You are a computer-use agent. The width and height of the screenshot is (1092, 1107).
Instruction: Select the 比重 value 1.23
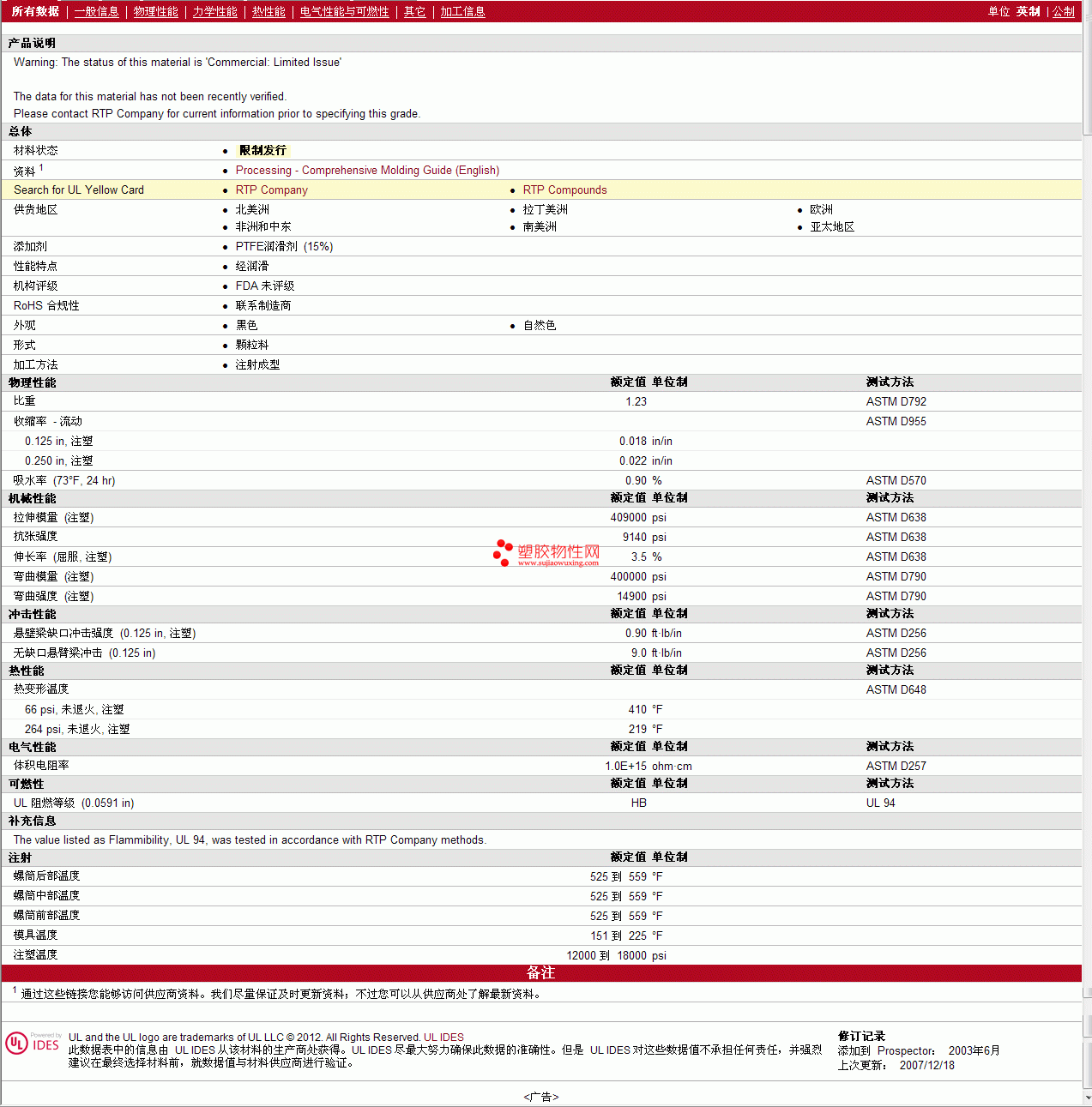(x=636, y=401)
